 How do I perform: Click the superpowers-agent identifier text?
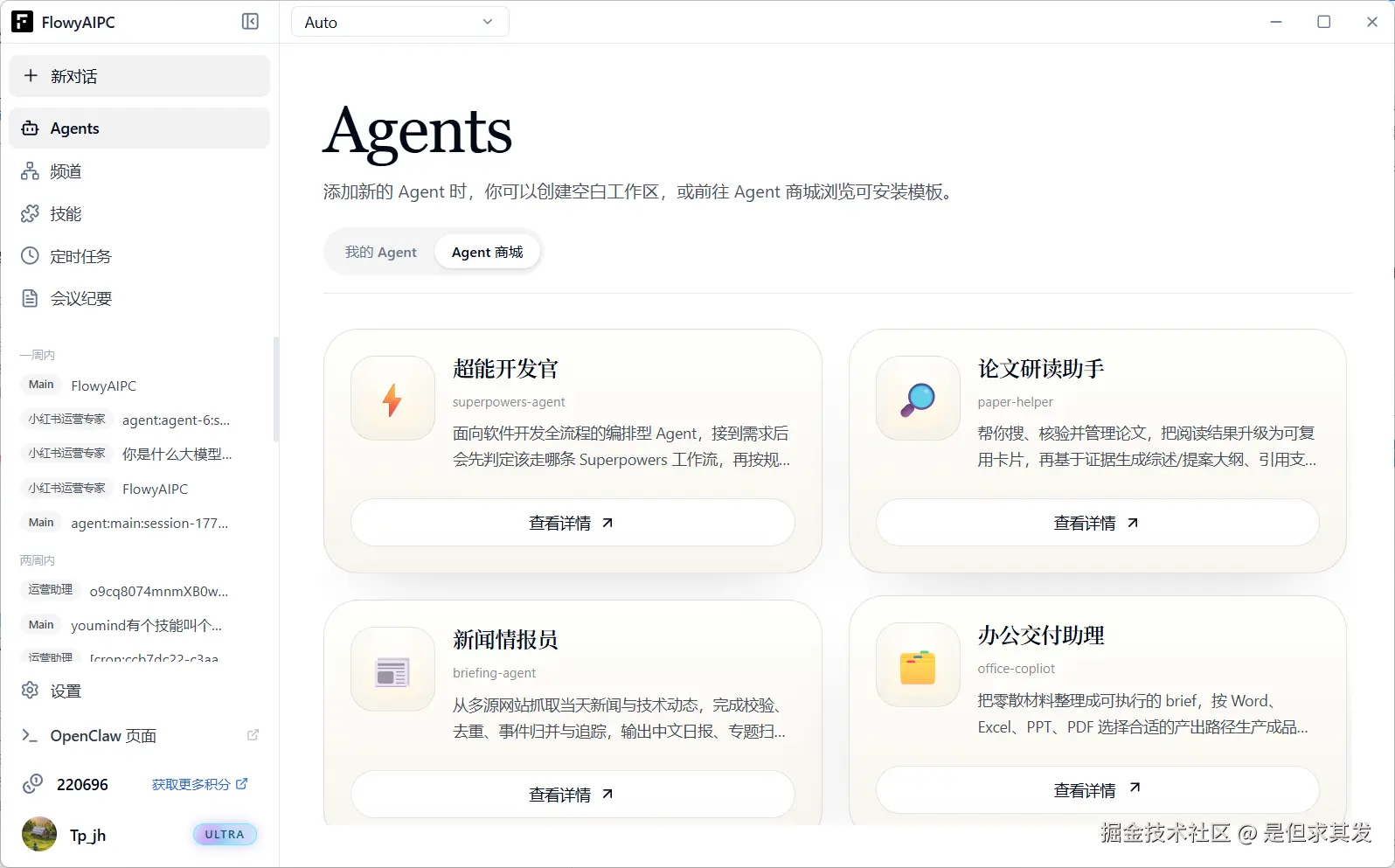(509, 402)
